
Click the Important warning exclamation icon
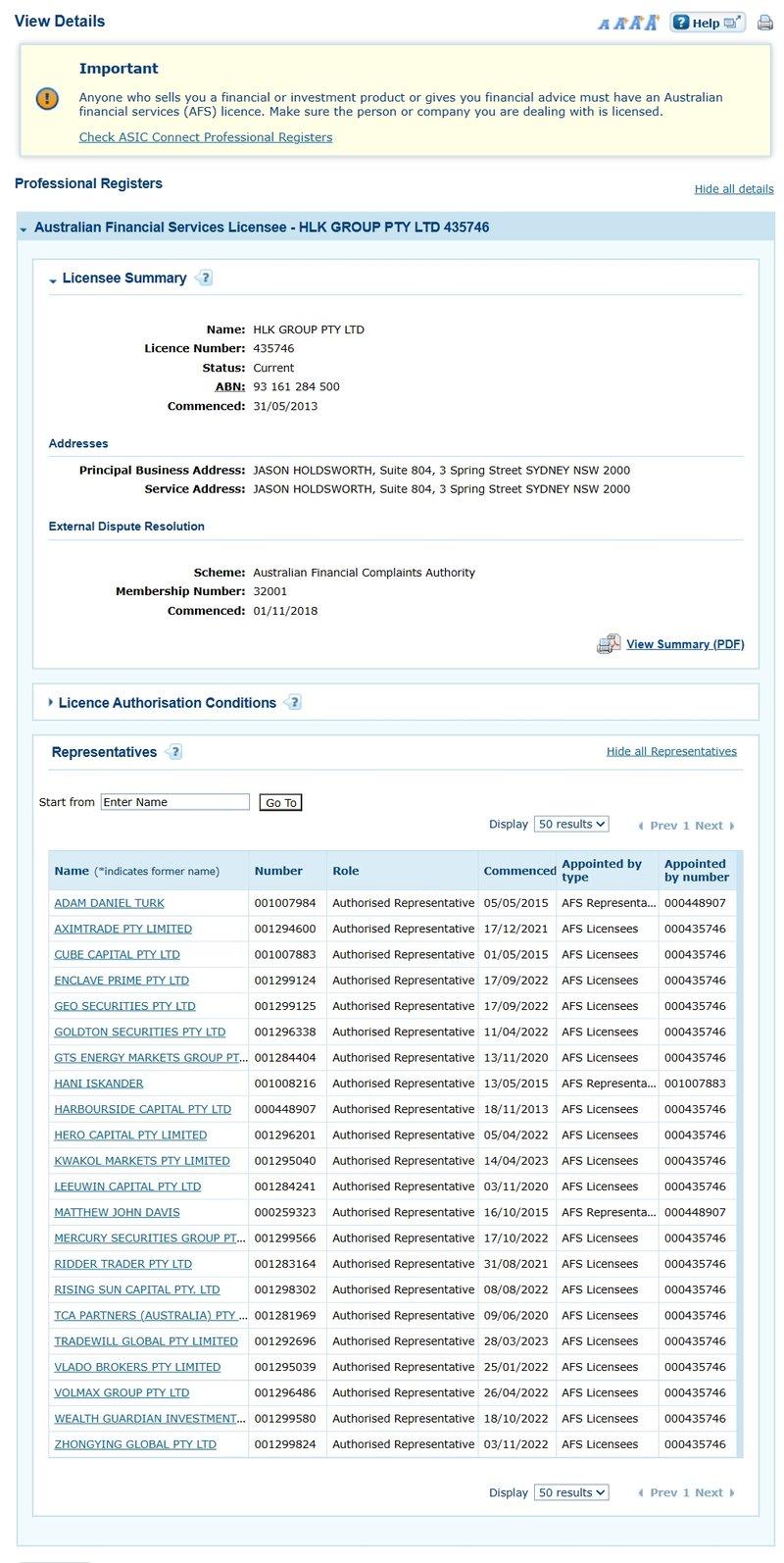pos(47,99)
